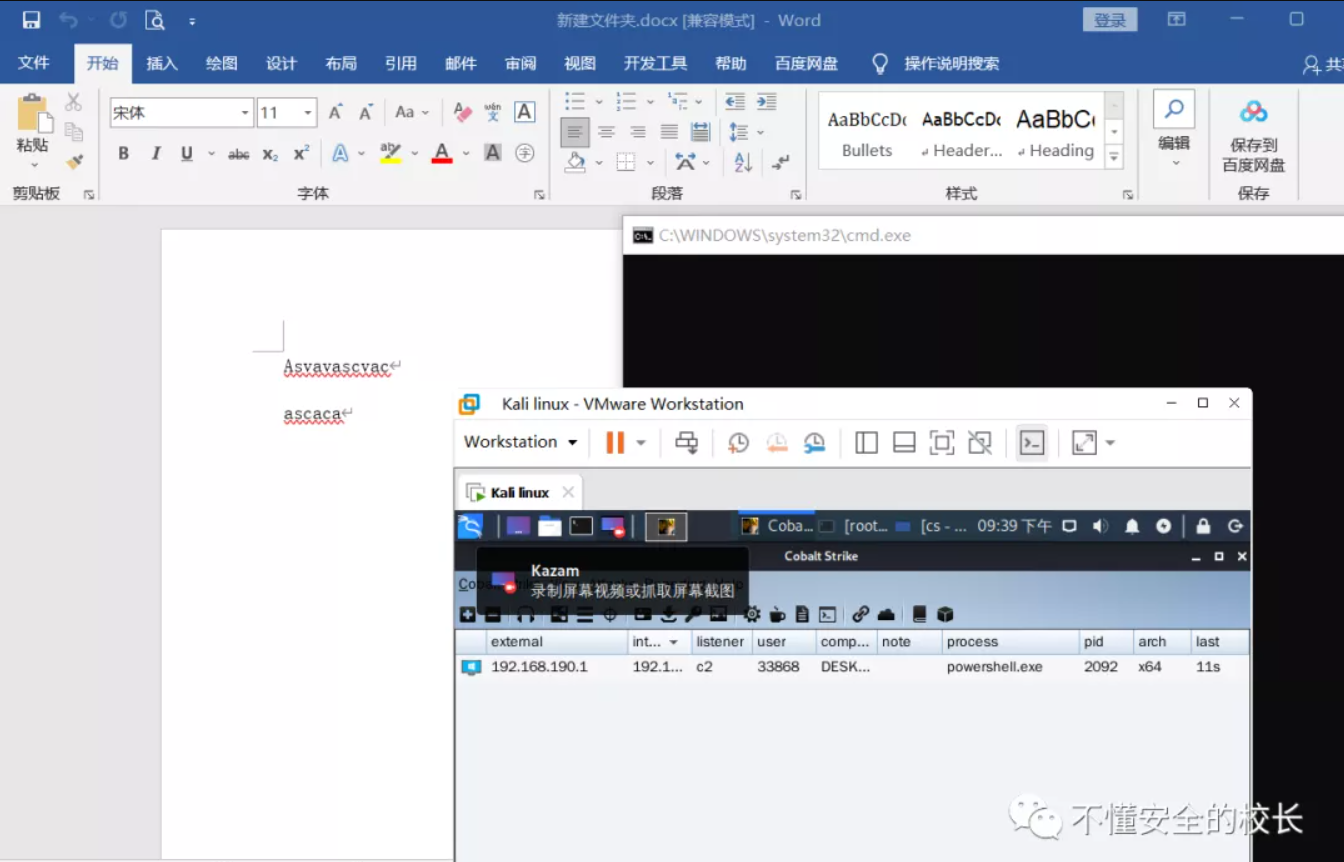Enter VMware full screen mode
The image size is (1344, 862).
click(x=1082, y=442)
